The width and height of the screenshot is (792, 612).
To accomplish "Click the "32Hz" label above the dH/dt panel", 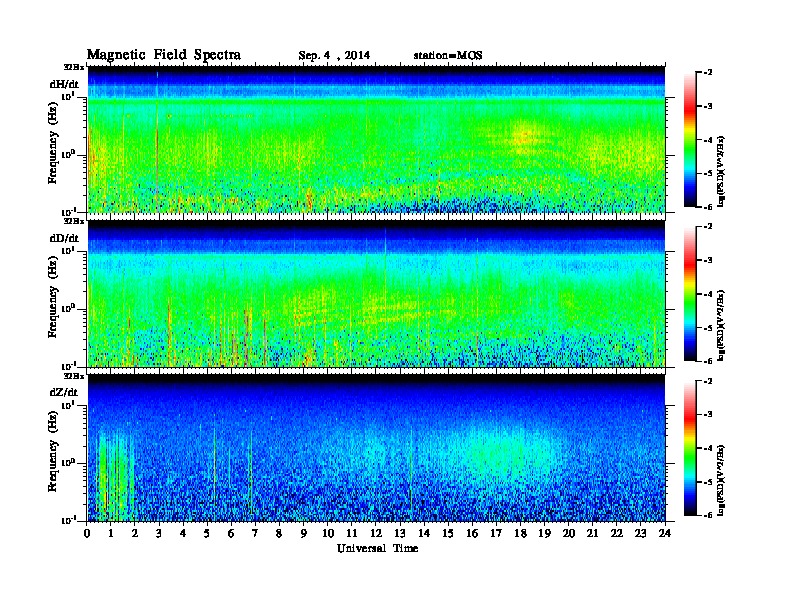I will (x=74, y=67).
